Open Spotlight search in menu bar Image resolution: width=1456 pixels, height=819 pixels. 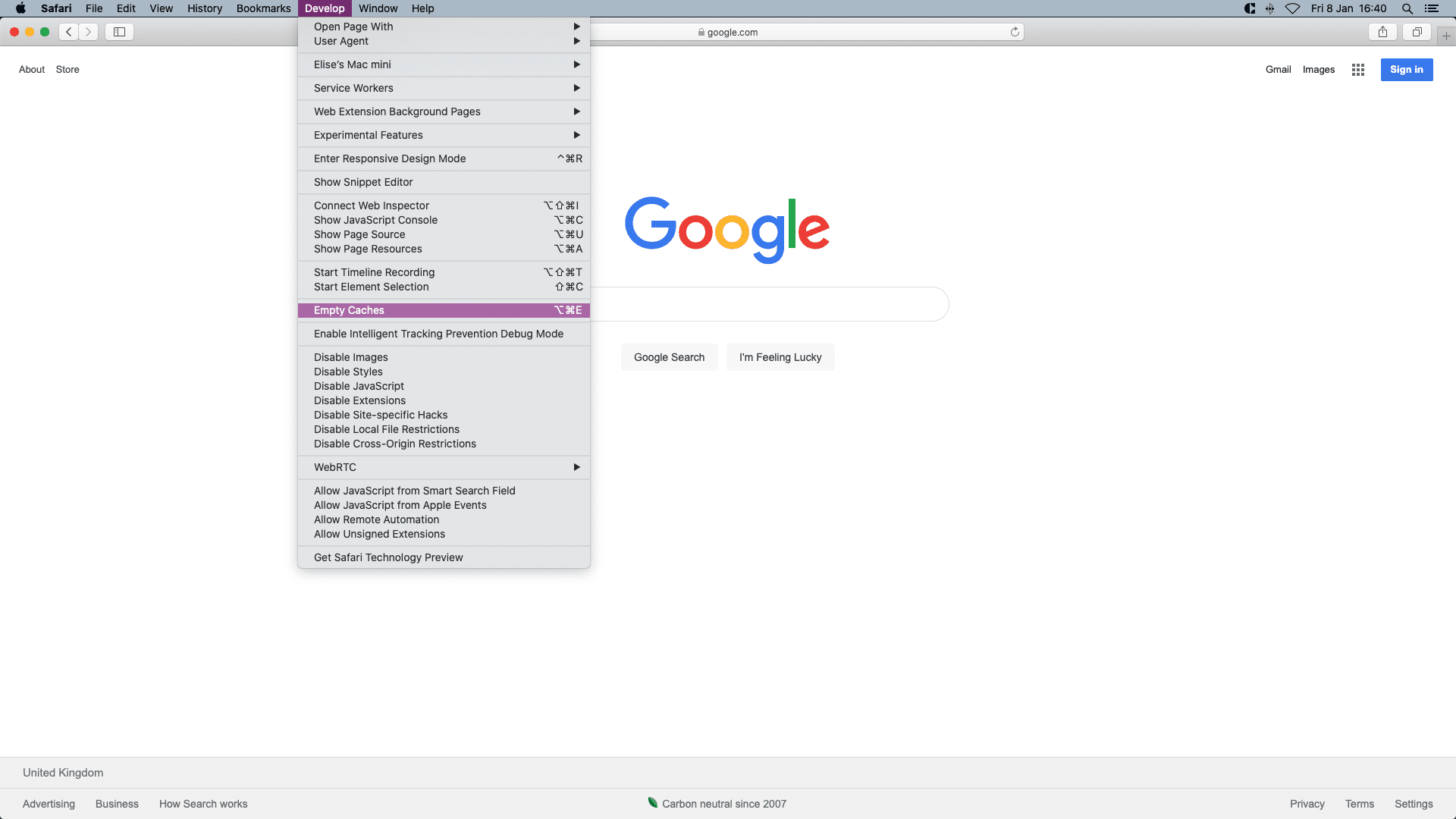[x=1407, y=8]
